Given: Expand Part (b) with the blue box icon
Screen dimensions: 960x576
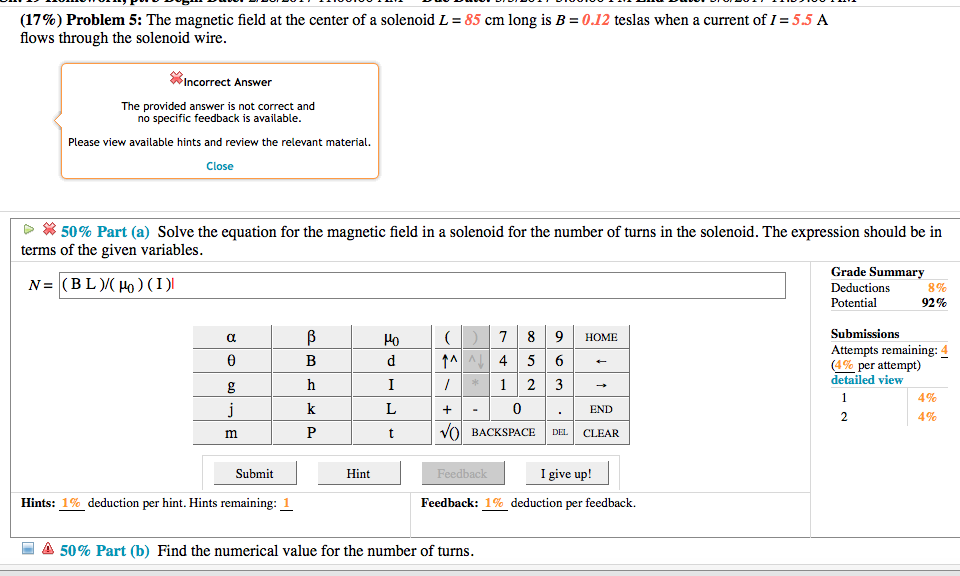Looking at the screenshot, I should click(x=28, y=548).
